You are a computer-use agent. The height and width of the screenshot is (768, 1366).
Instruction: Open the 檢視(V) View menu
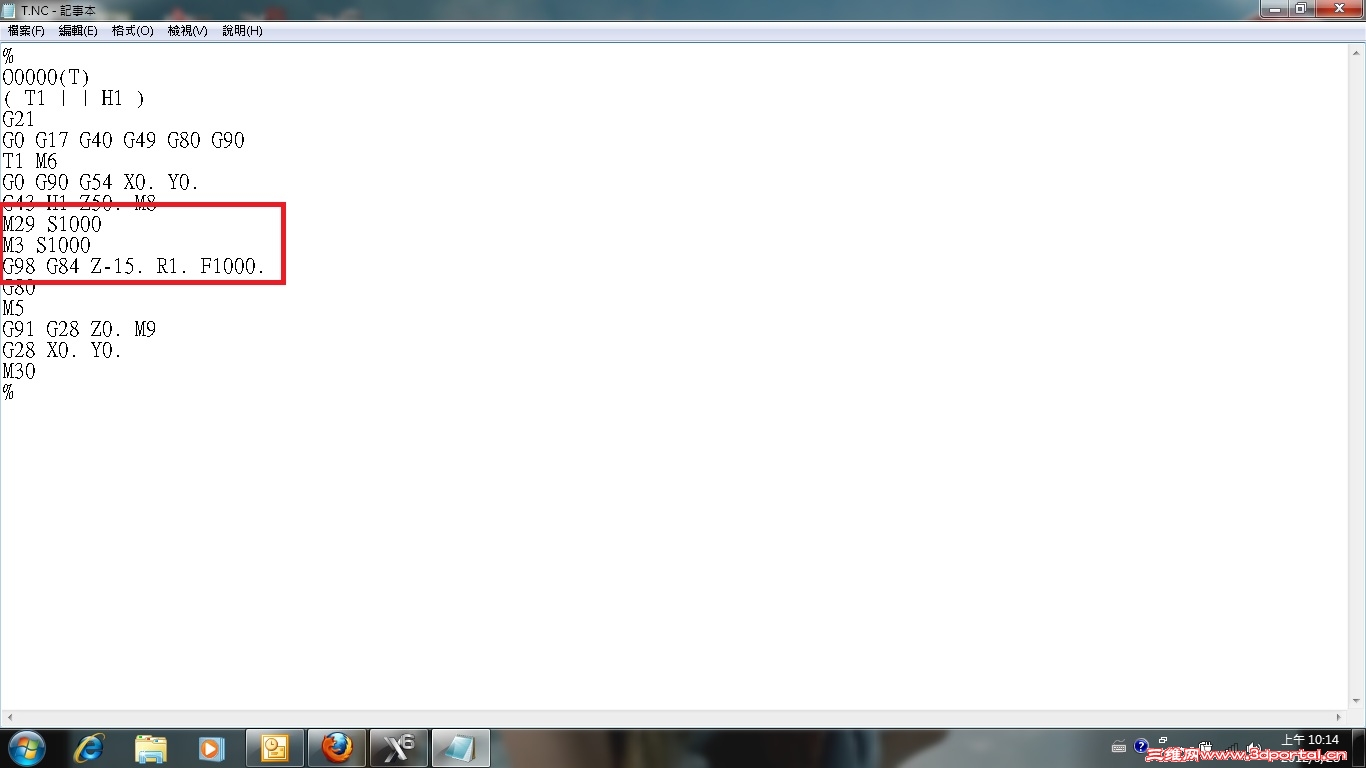[187, 31]
